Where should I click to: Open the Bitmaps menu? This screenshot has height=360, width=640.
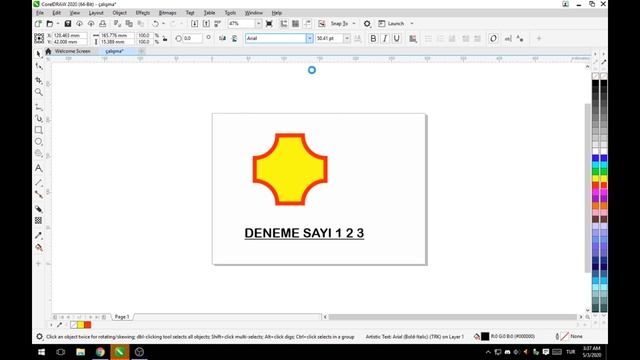tap(167, 13)
